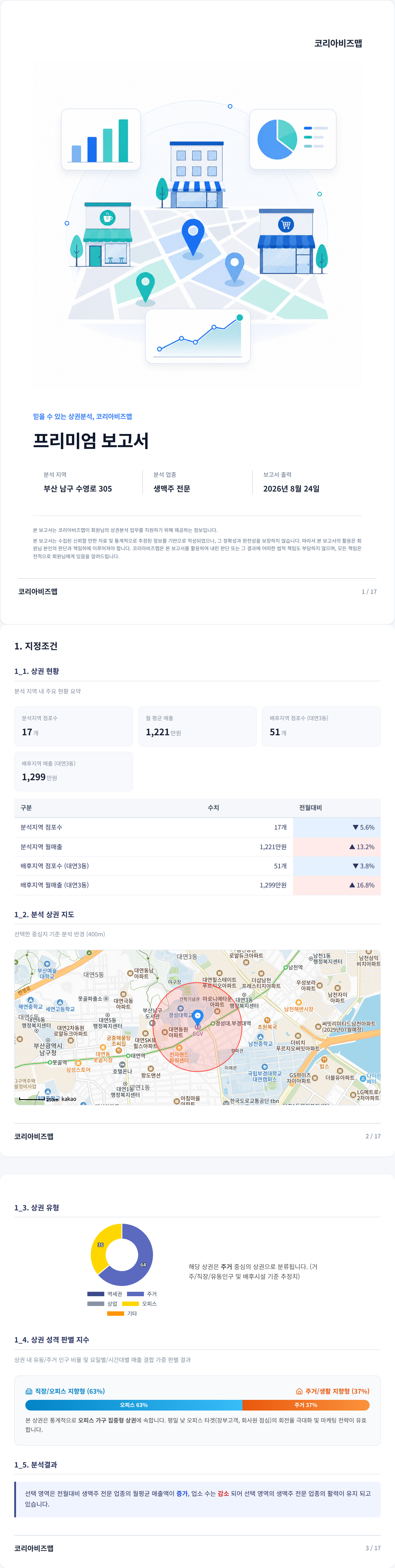Select the 초원복국 restaurant marker
This screenshot has height=1568, width=395.
267,1020
